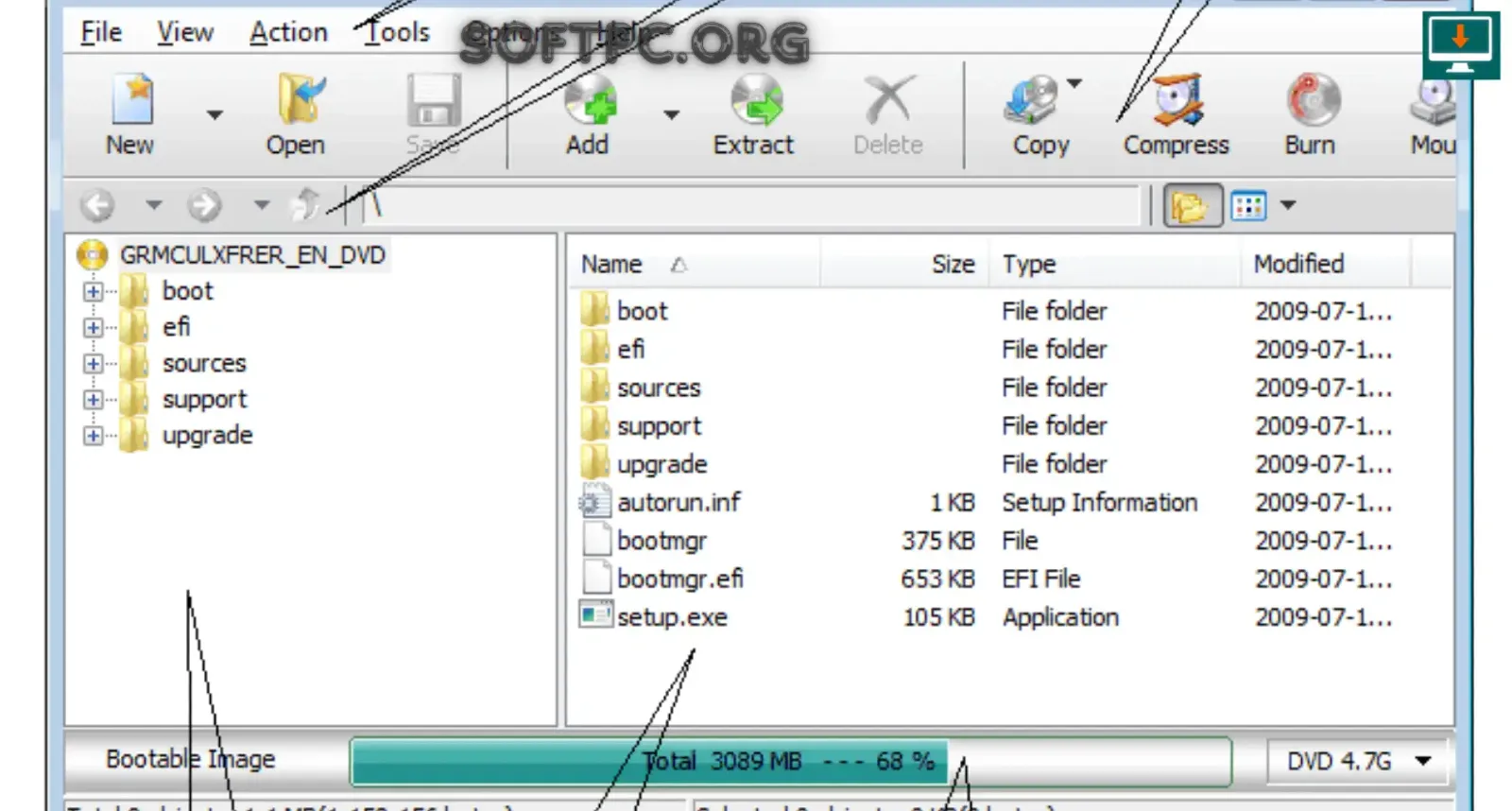Screen dimensions: 1512x811
Task: Click the Application type cell
Action: 1060,617
